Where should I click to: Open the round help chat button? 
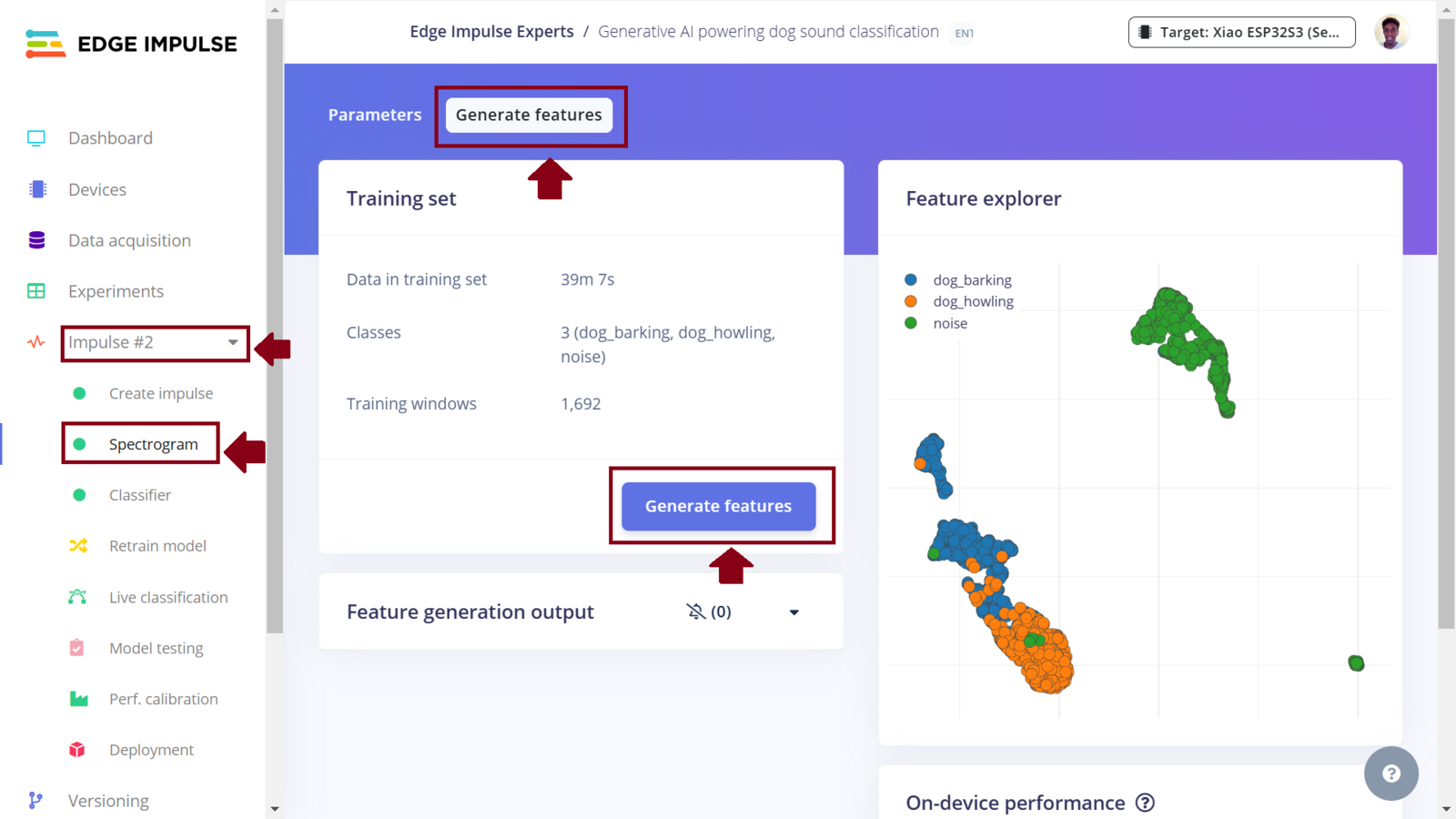point(1391,773)
